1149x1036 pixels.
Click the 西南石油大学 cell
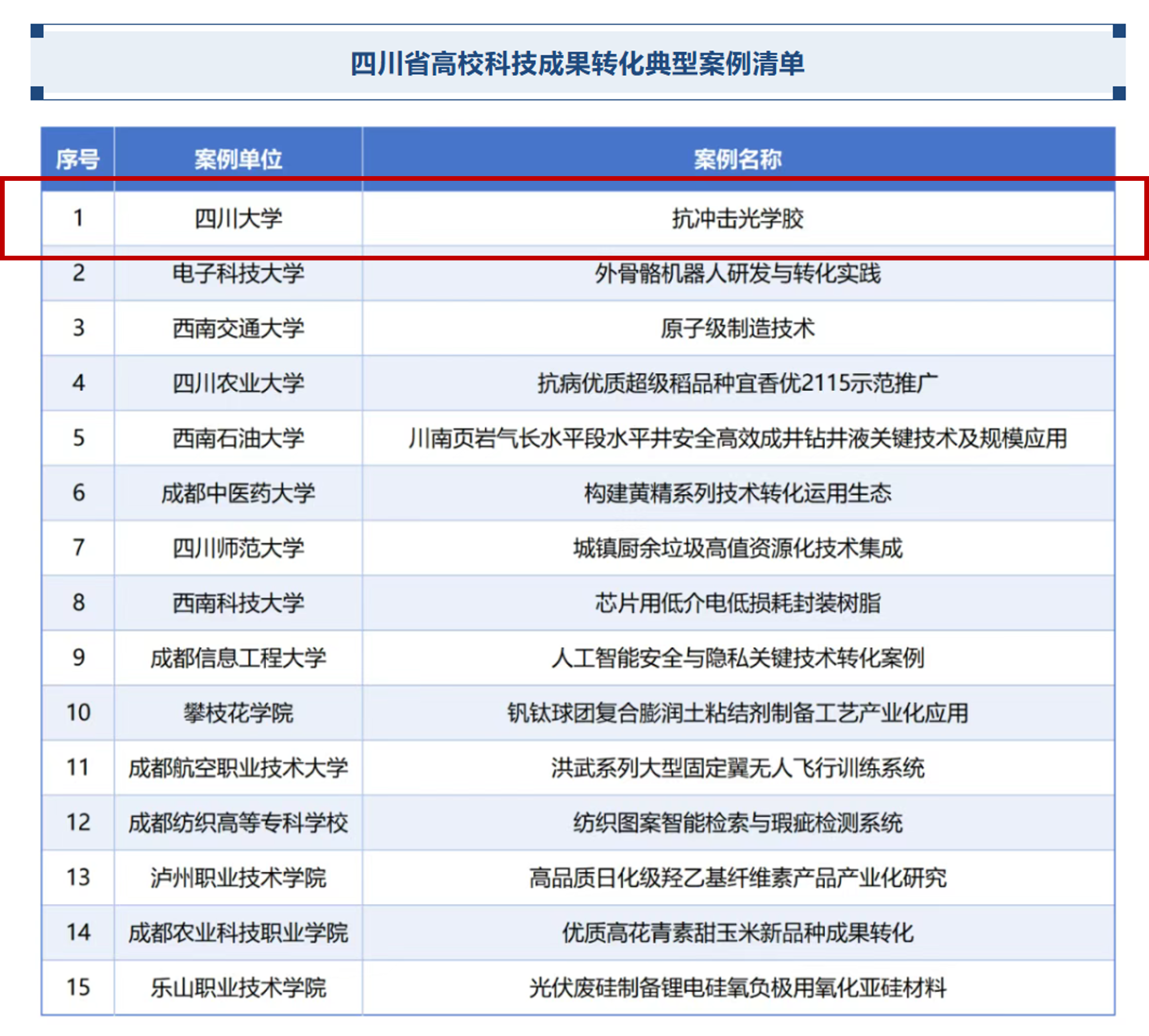click(238, 438)
